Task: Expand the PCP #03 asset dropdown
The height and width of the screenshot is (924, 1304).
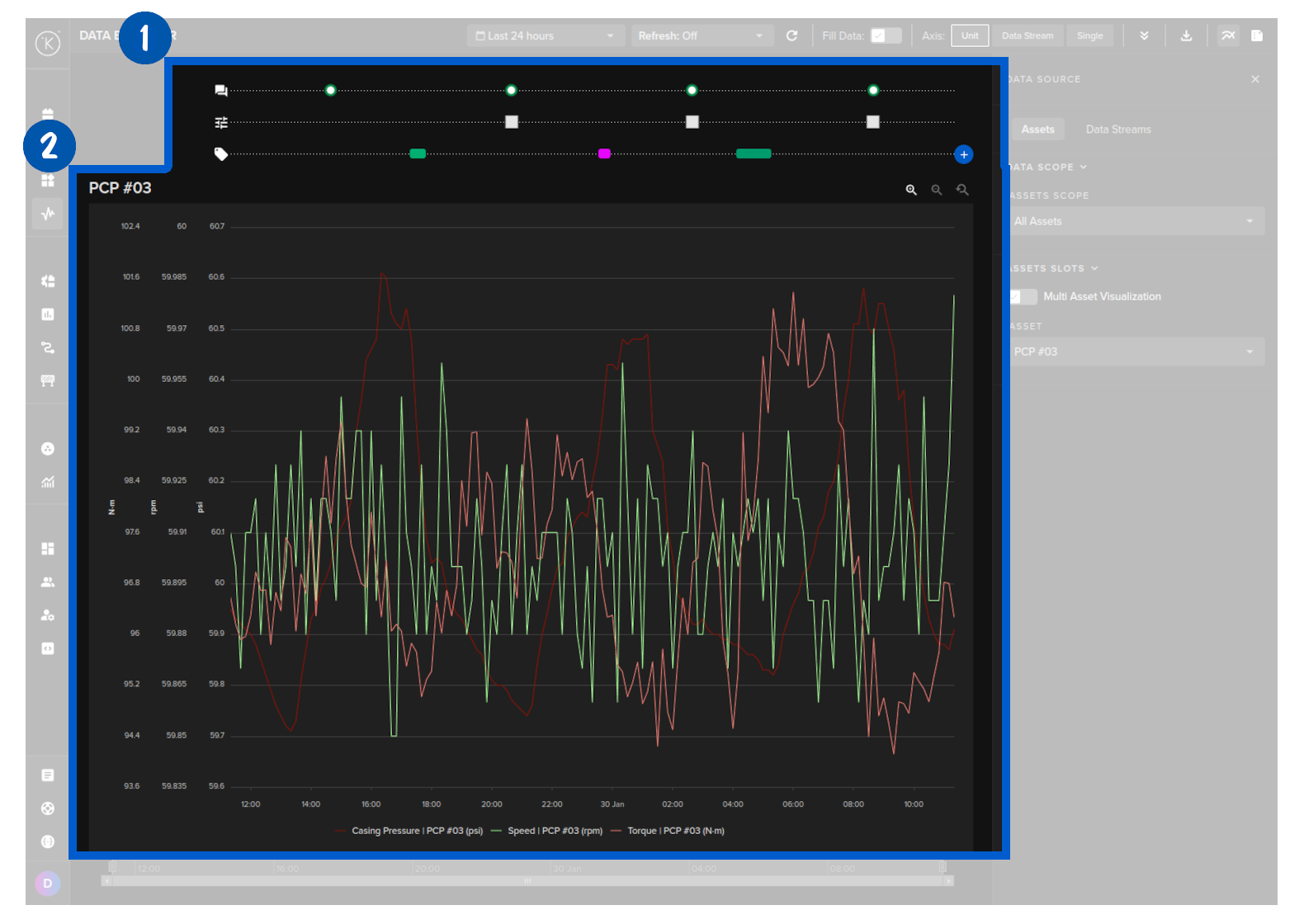Action: 1136,351
